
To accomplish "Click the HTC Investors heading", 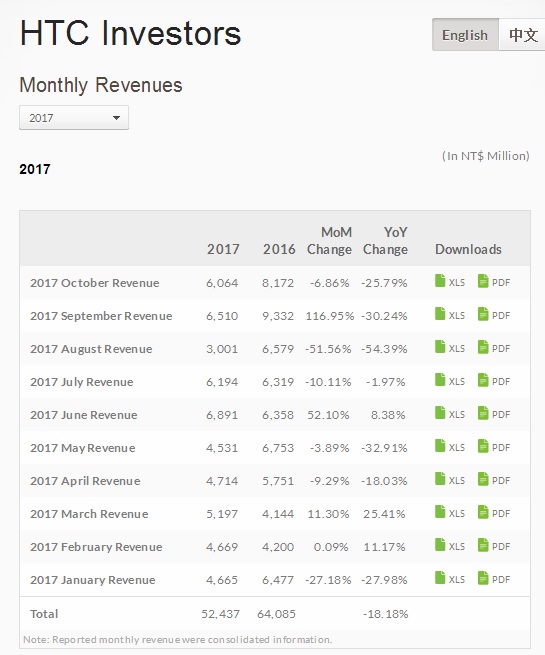I will tap(130, 33).
